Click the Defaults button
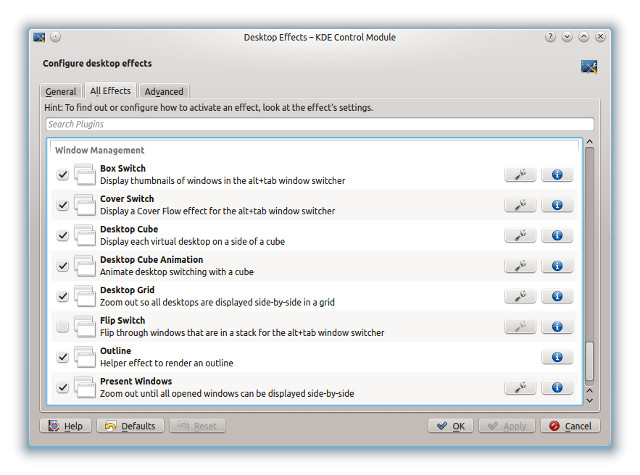This screenshot has width=640, height=475. 130,426
